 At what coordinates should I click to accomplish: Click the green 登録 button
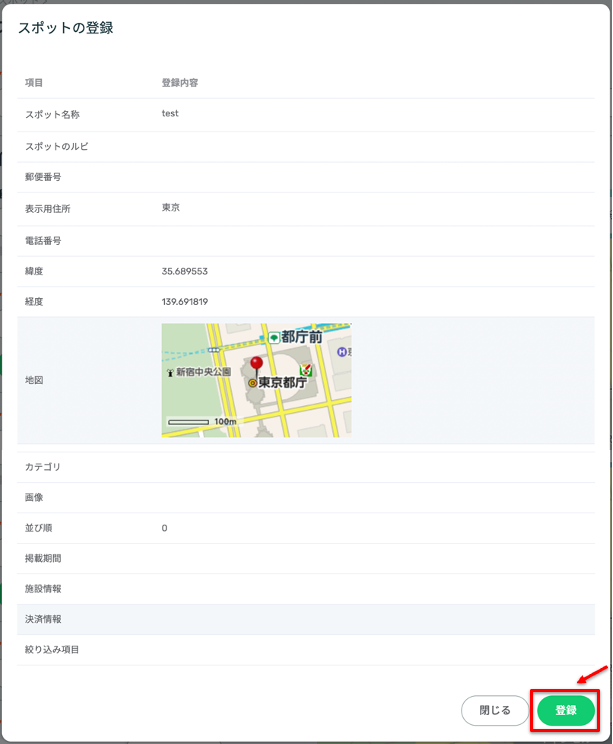566,710
